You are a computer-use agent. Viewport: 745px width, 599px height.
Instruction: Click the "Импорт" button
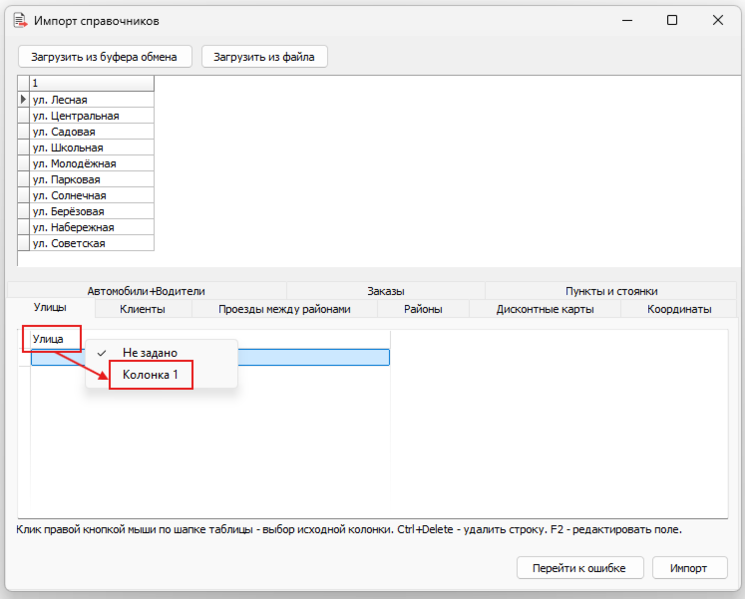point(690,568)
